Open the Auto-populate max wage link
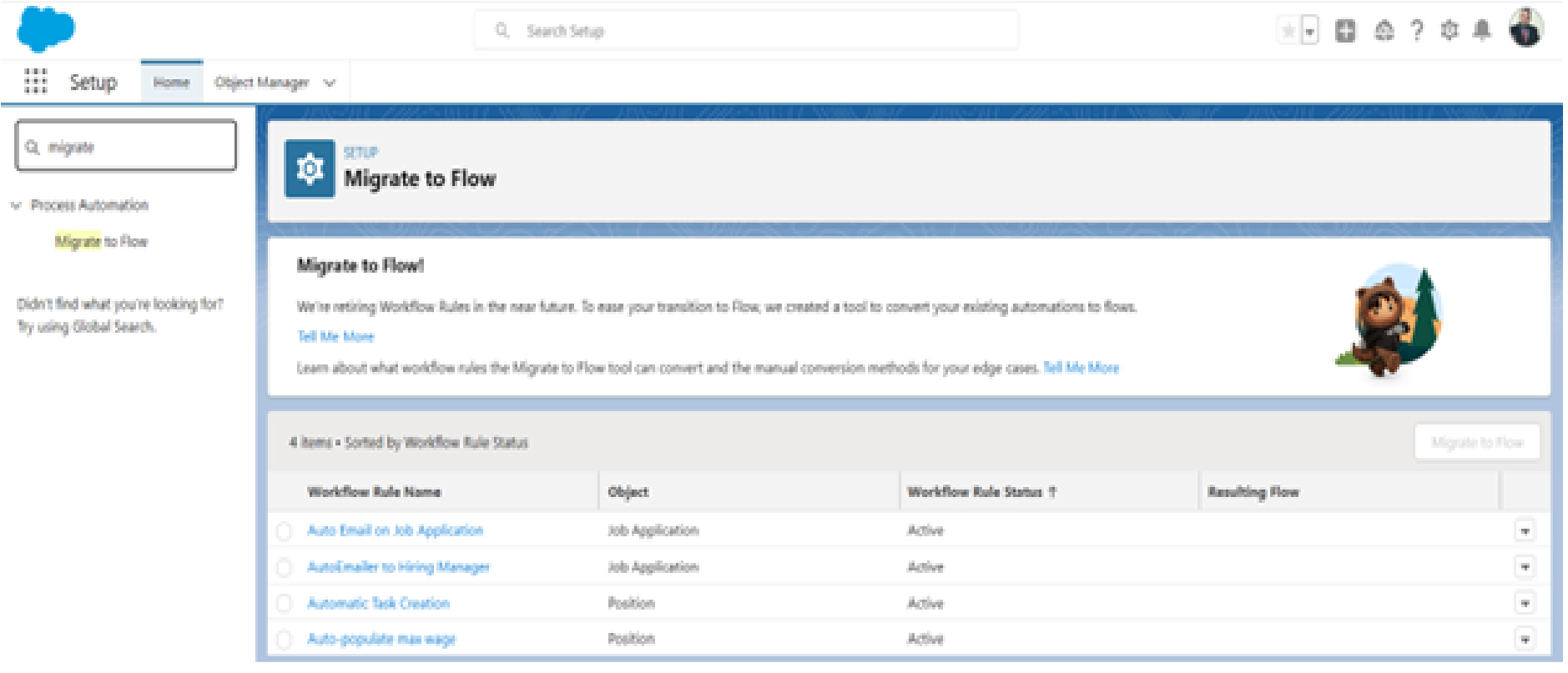This screenshot has height=673, width=1568. [x=381, y=639]
